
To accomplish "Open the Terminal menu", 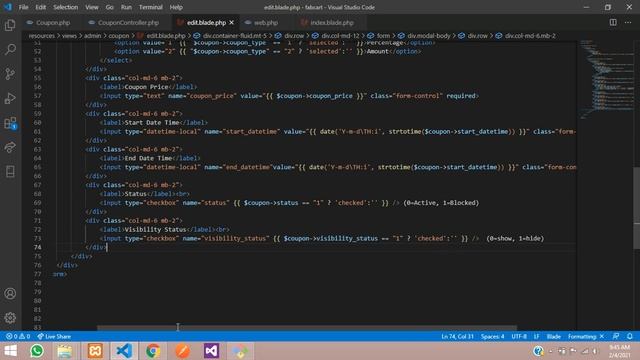I will [151, 7].
